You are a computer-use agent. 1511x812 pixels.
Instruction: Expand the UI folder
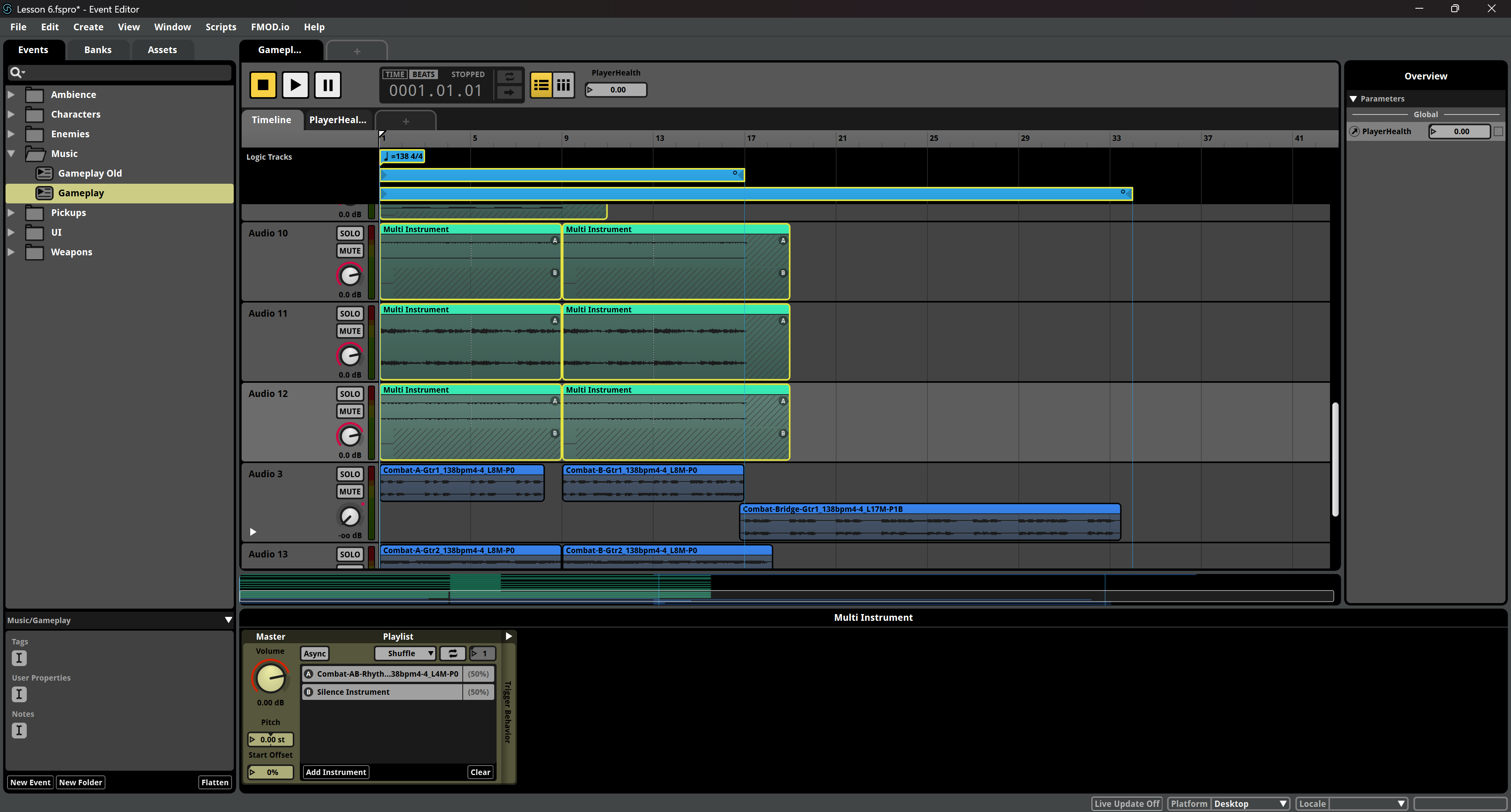coord(11,232)
